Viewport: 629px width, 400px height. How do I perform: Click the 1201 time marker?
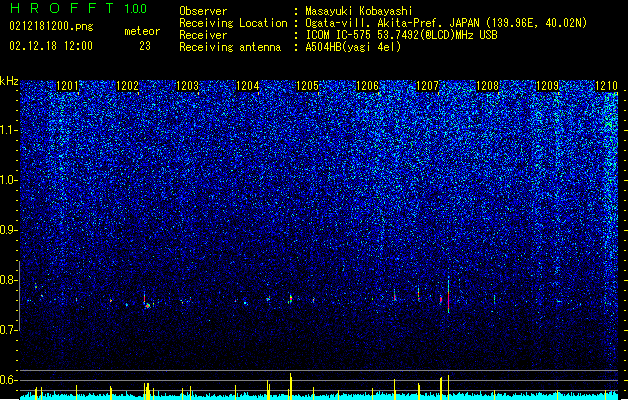point(67,86)
